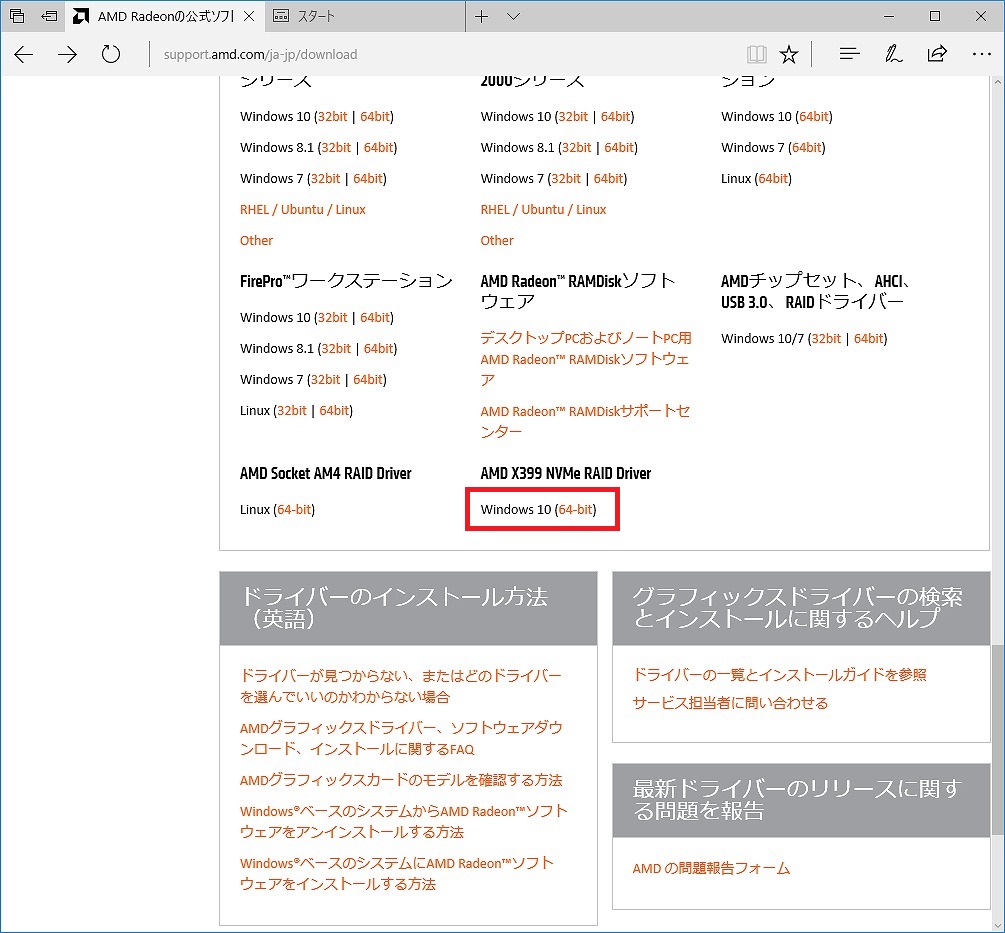This screenshot has width=1005, height=933.
Task: Click the 最新ドライバーのリリース panel header
Action: pyautogui.click(x=801, y=800)
